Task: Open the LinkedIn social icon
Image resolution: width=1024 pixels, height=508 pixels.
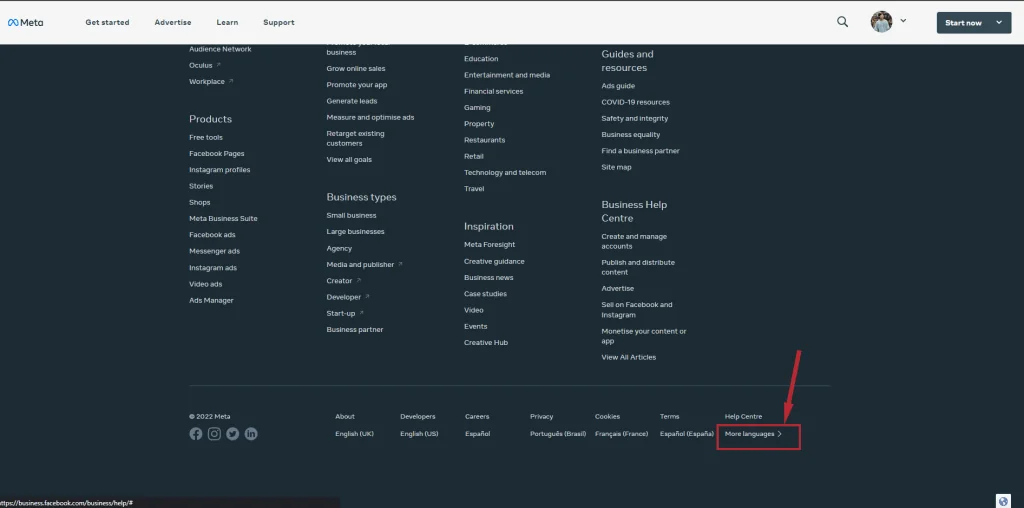Action: point(251,434)
